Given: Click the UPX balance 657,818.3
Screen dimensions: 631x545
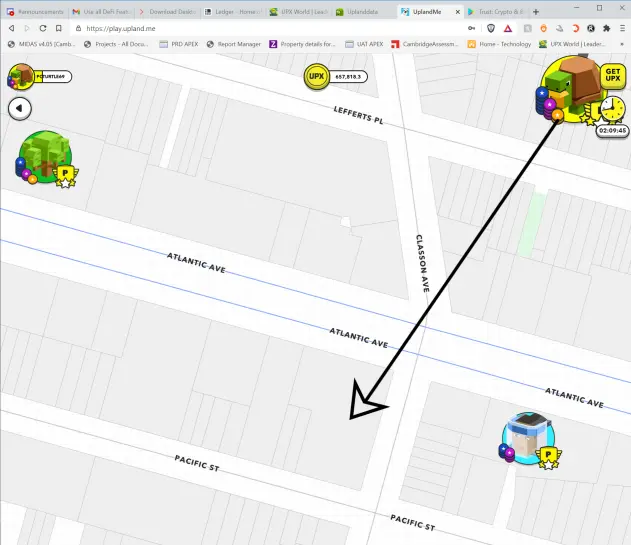Looking at the screenshot, I should [x=348, y=76].
